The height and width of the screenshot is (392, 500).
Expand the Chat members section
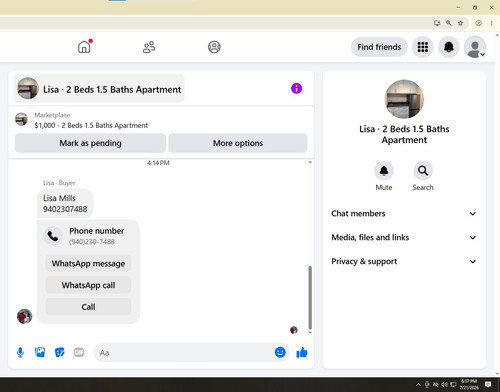click(x=404, y=214)
